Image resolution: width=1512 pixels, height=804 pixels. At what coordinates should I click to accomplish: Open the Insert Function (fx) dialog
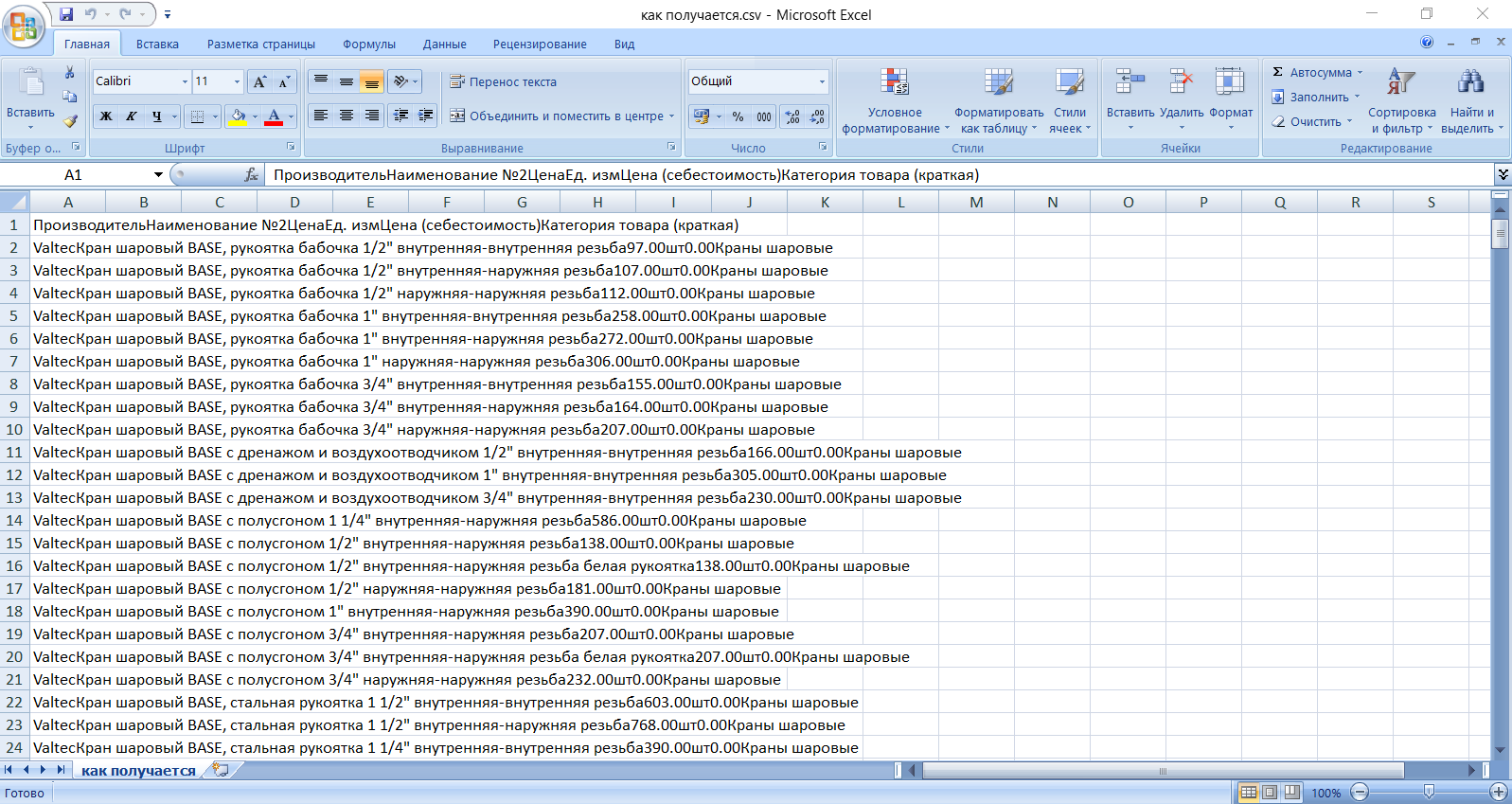[251, 174]
